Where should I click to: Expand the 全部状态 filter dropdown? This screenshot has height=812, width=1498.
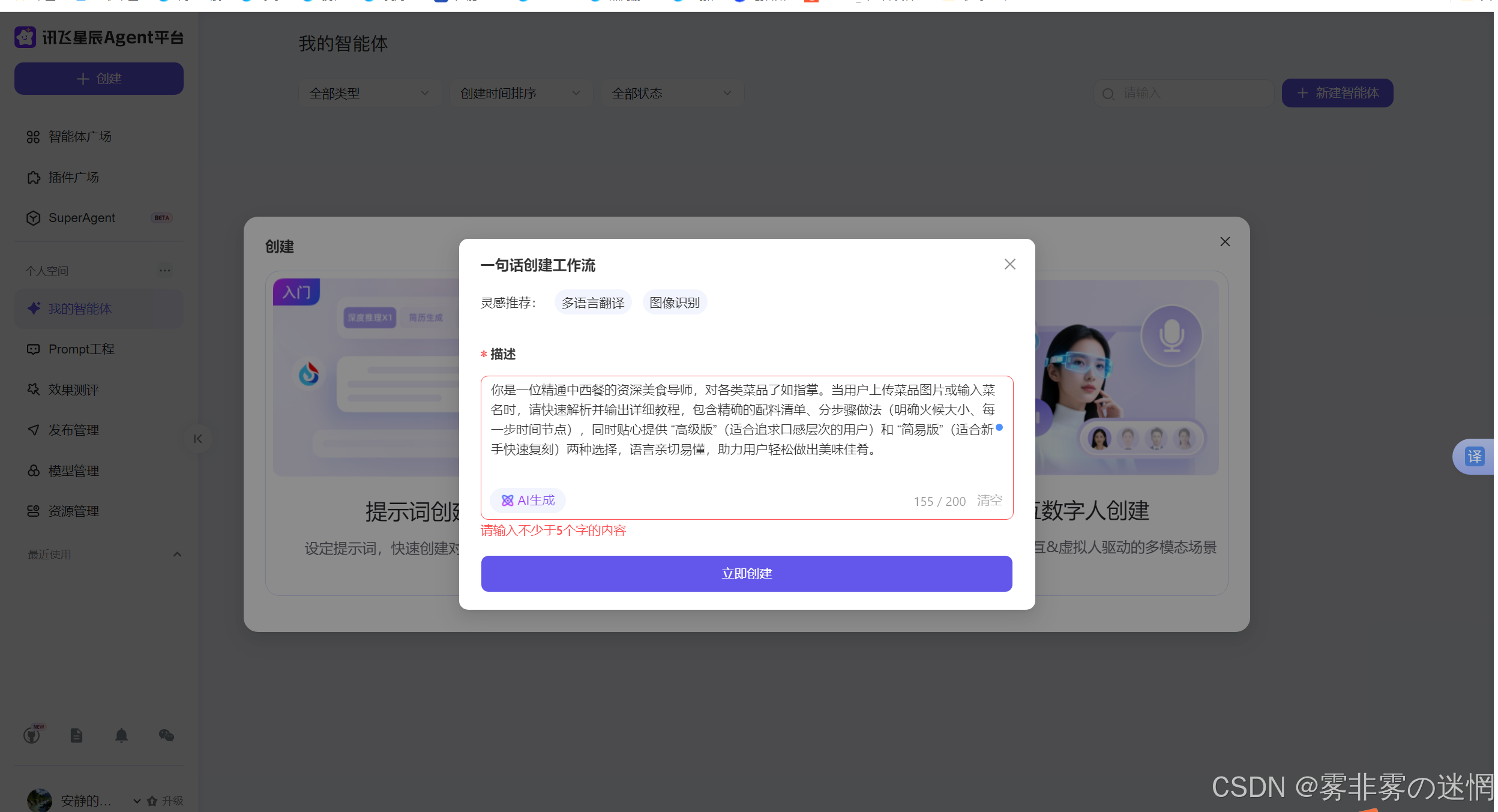point(672,94)
